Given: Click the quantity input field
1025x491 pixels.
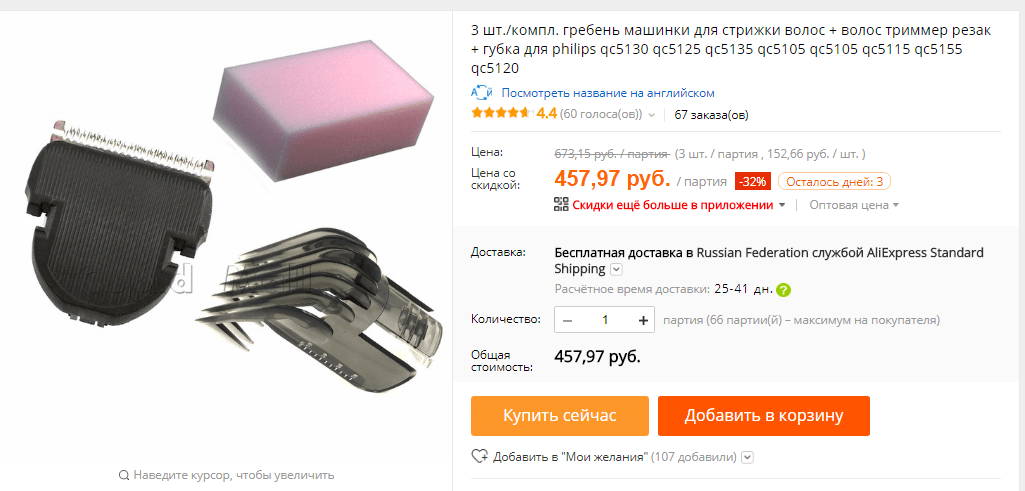Looking at the screenshot, I should click(x=605, y=320).
